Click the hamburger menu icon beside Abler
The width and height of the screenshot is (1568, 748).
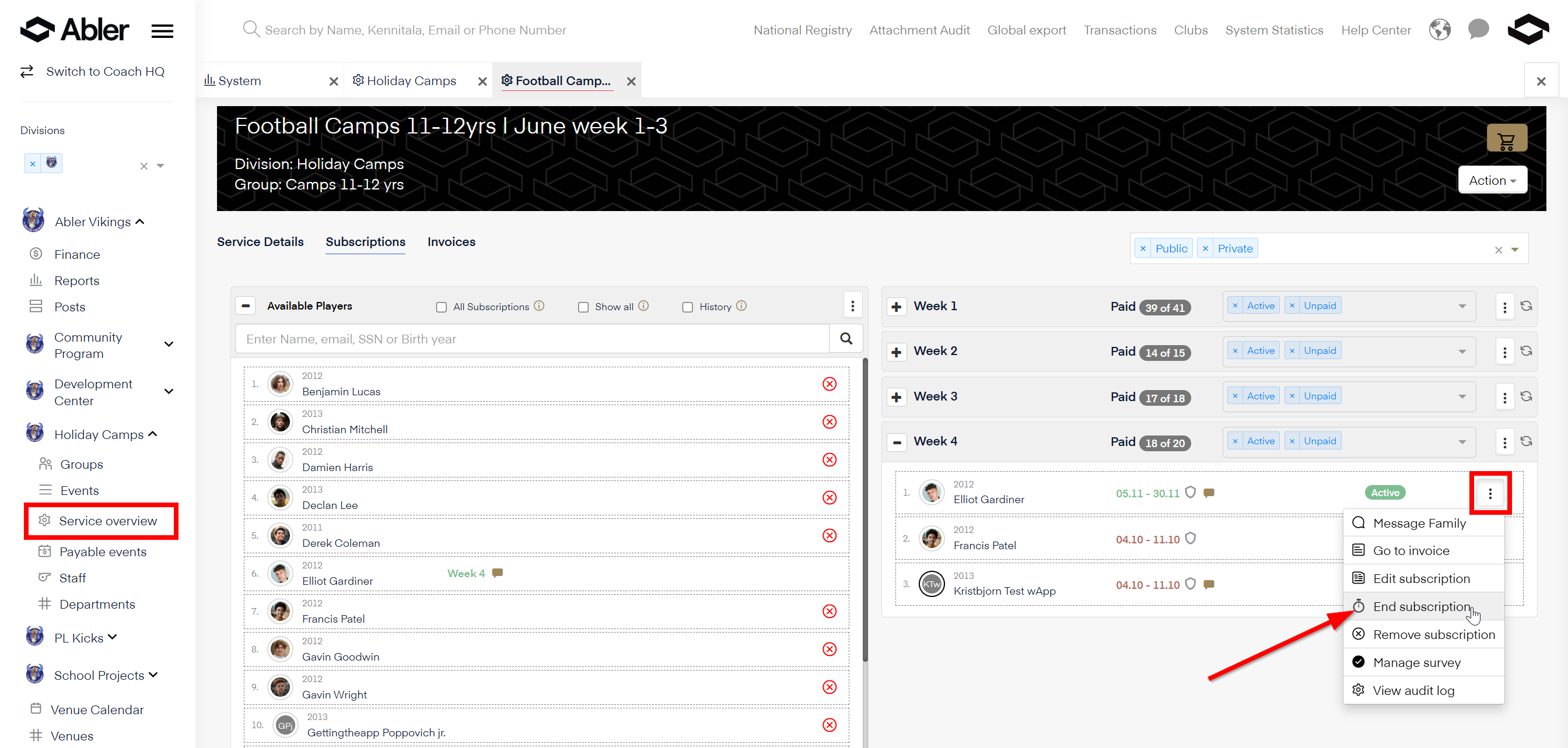pyautogui.click(x=162, y=30)
